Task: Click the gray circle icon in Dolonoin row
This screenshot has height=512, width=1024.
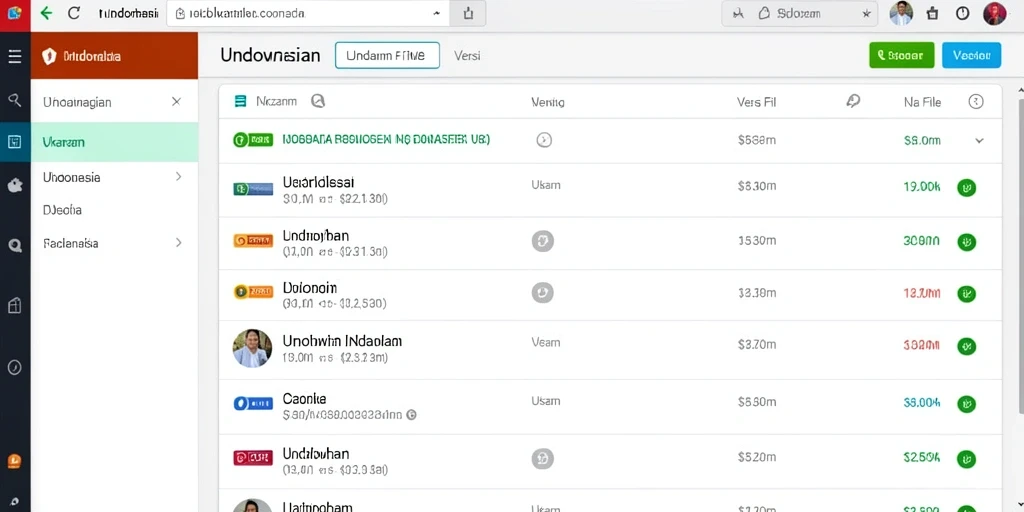Action: 543,292
